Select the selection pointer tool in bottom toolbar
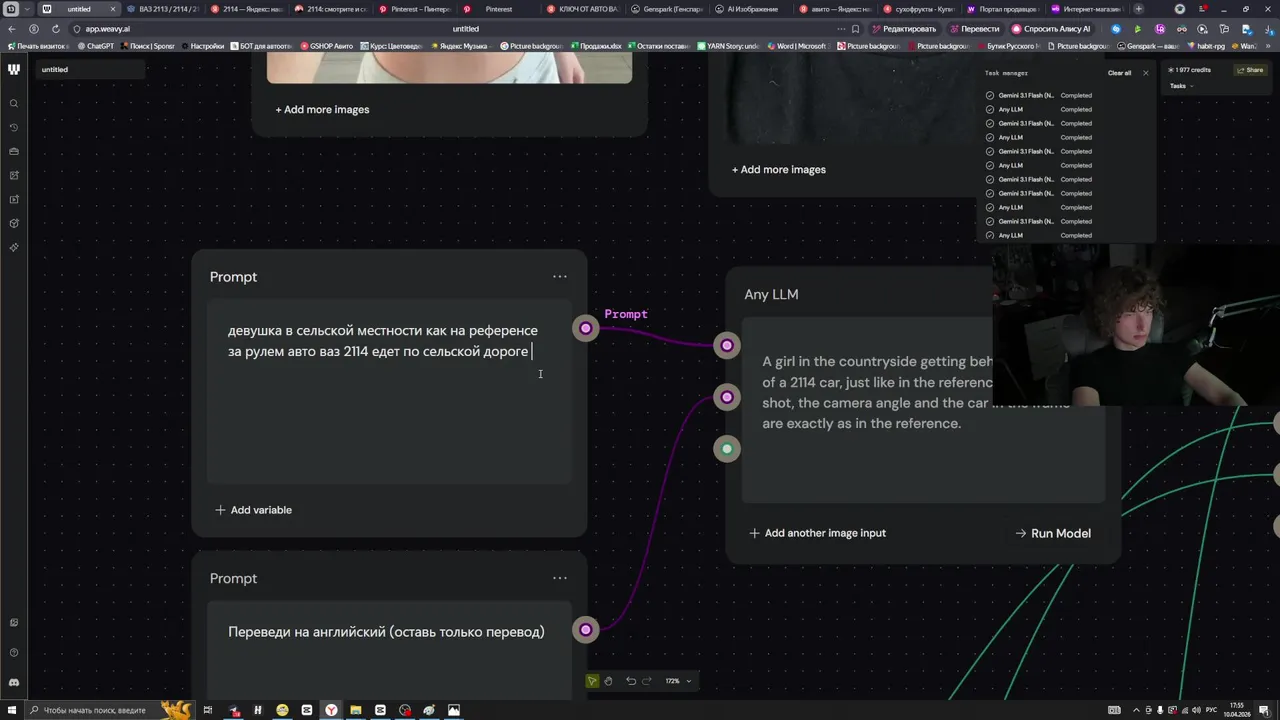The image size is (1280, 720). click(592, 681)
